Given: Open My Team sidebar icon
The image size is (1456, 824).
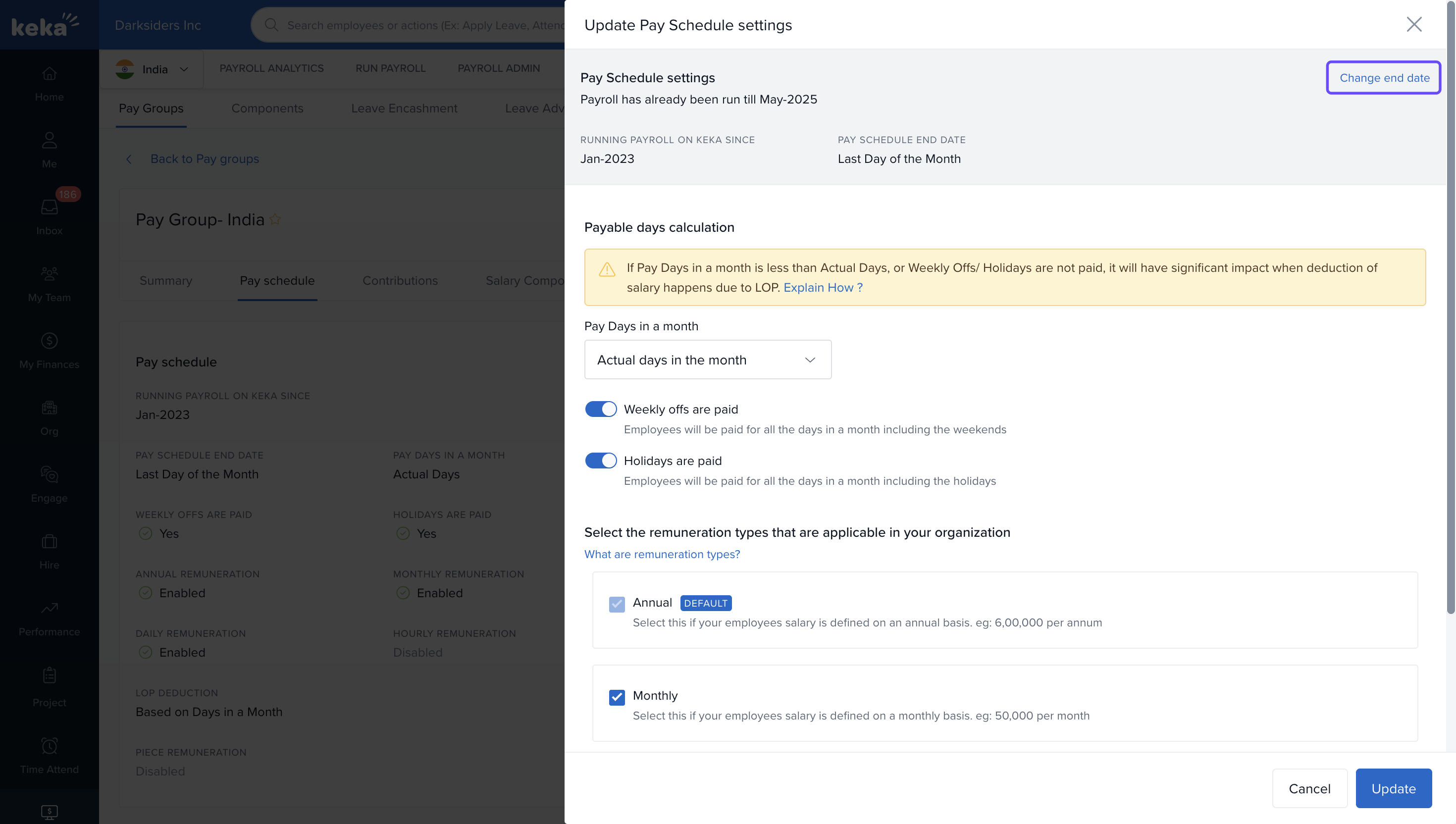Looking at the screenshot, I should [49, 274].
